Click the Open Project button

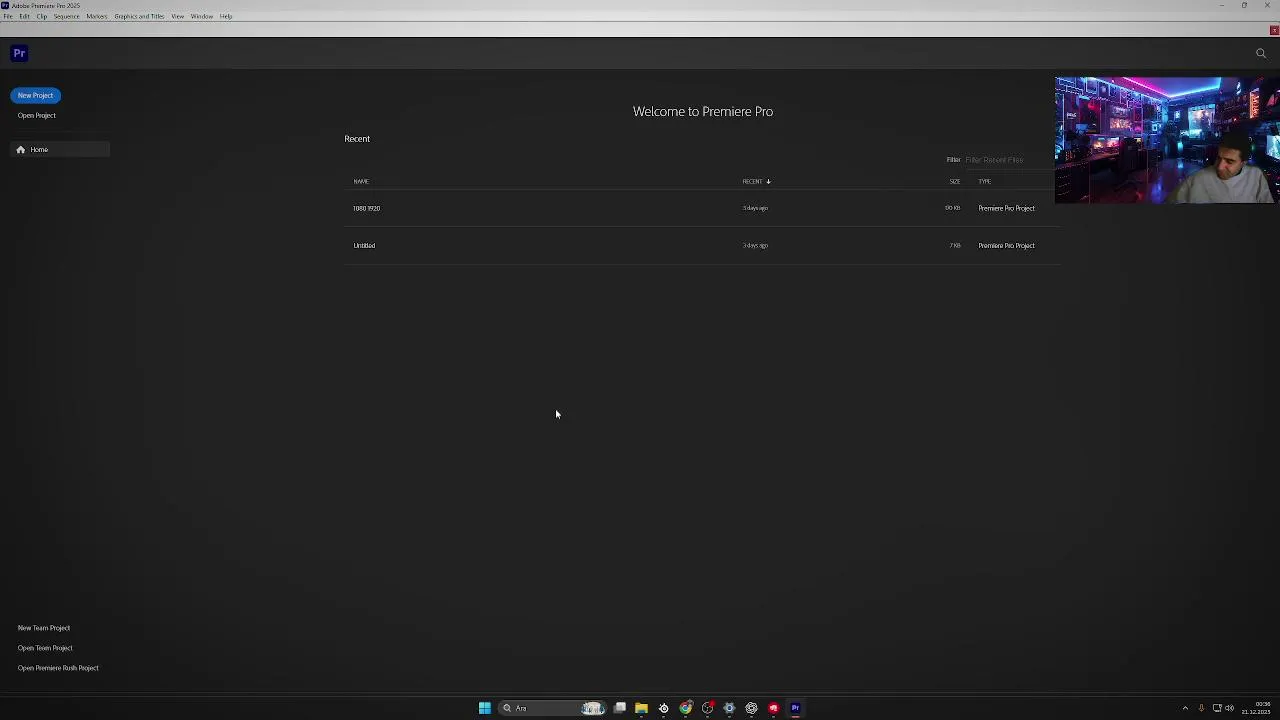37,115
